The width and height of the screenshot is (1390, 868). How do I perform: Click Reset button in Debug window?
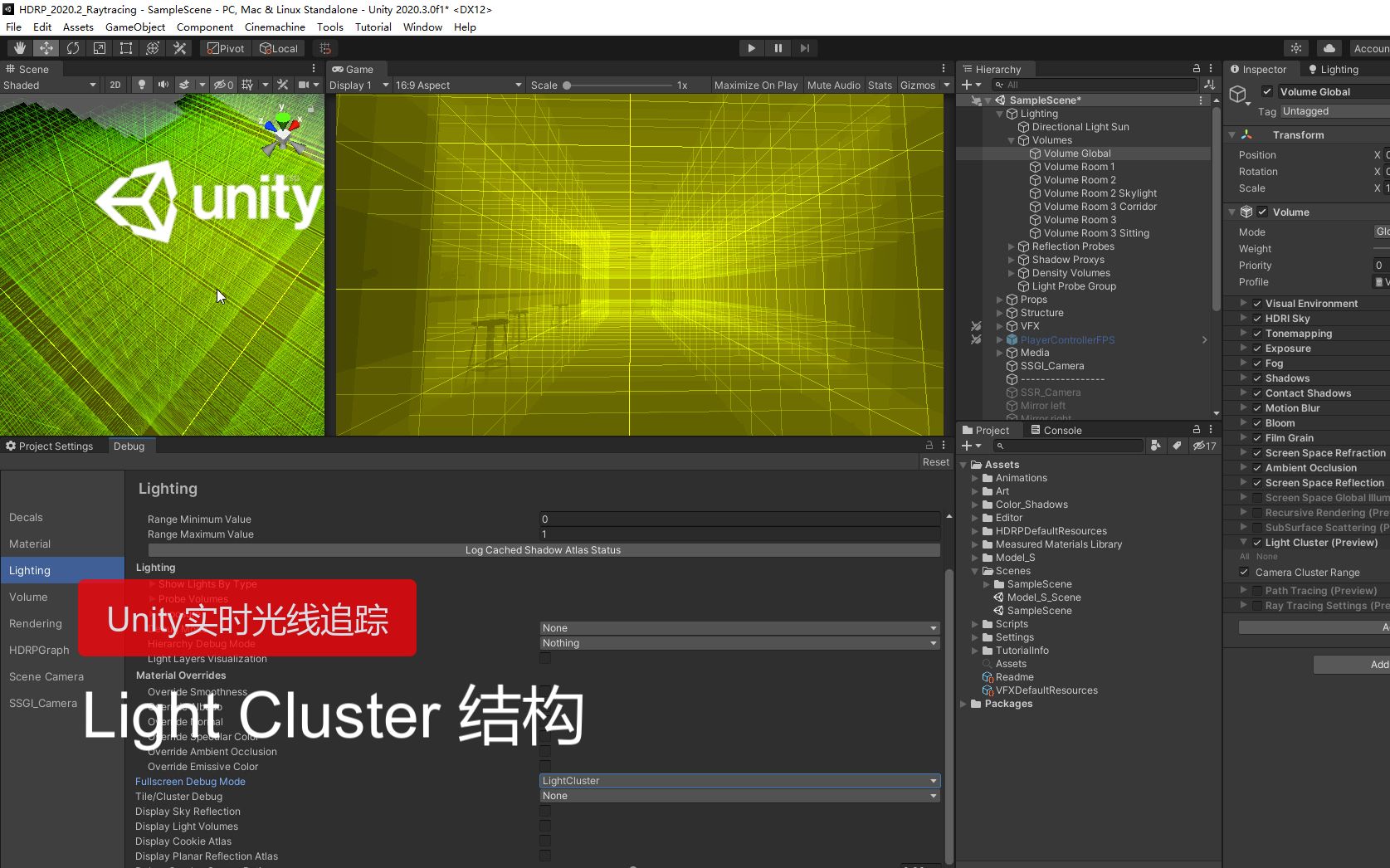tap(936, 462)
